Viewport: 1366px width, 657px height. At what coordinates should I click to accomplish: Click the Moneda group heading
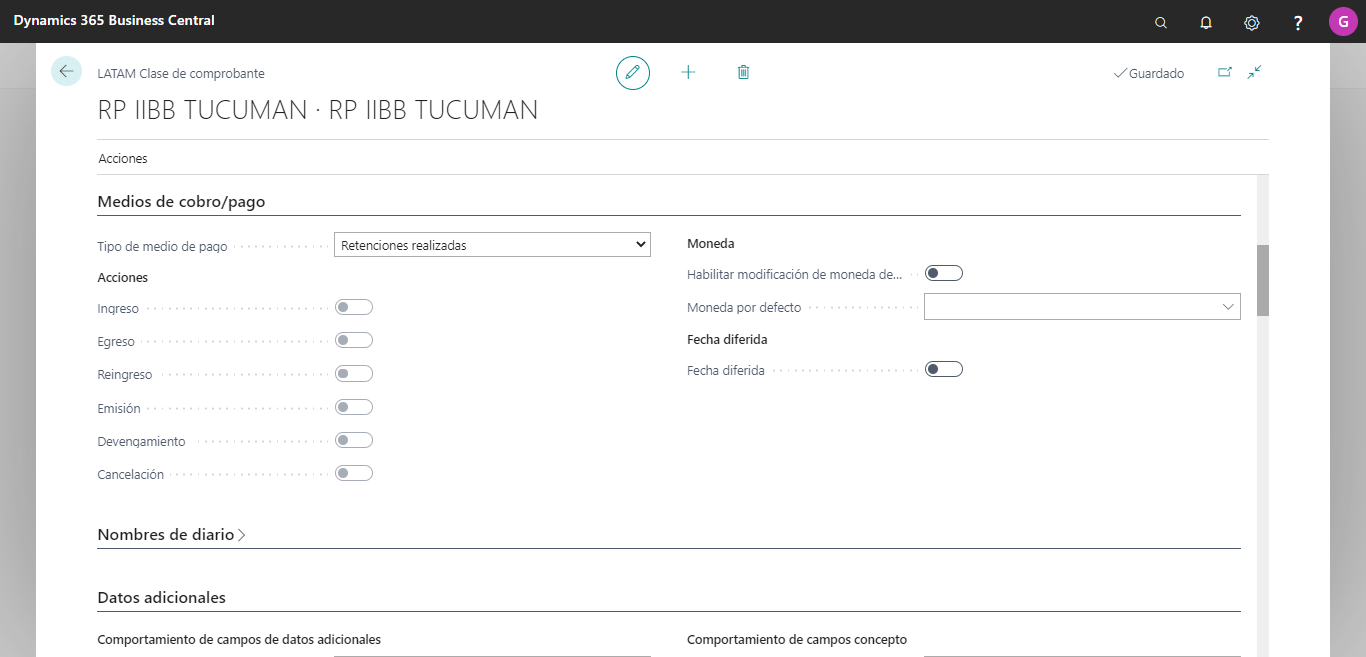point(711,243)
